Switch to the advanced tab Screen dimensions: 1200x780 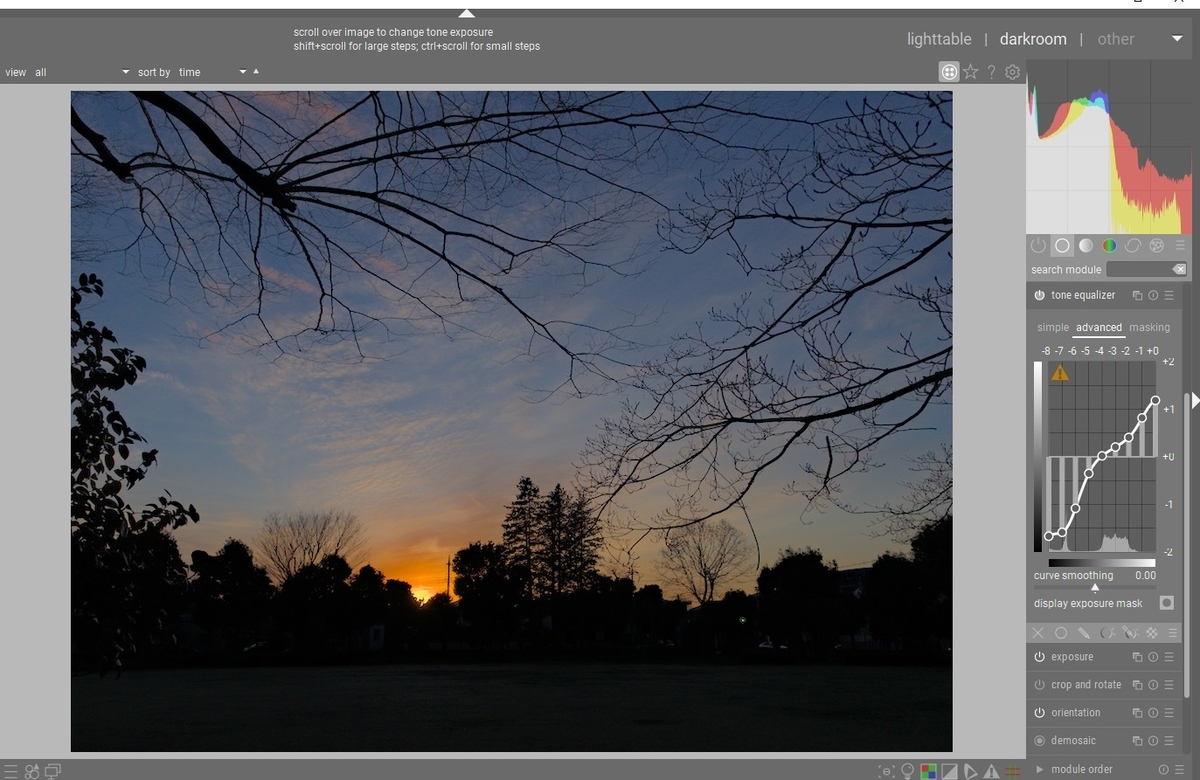1099,327
